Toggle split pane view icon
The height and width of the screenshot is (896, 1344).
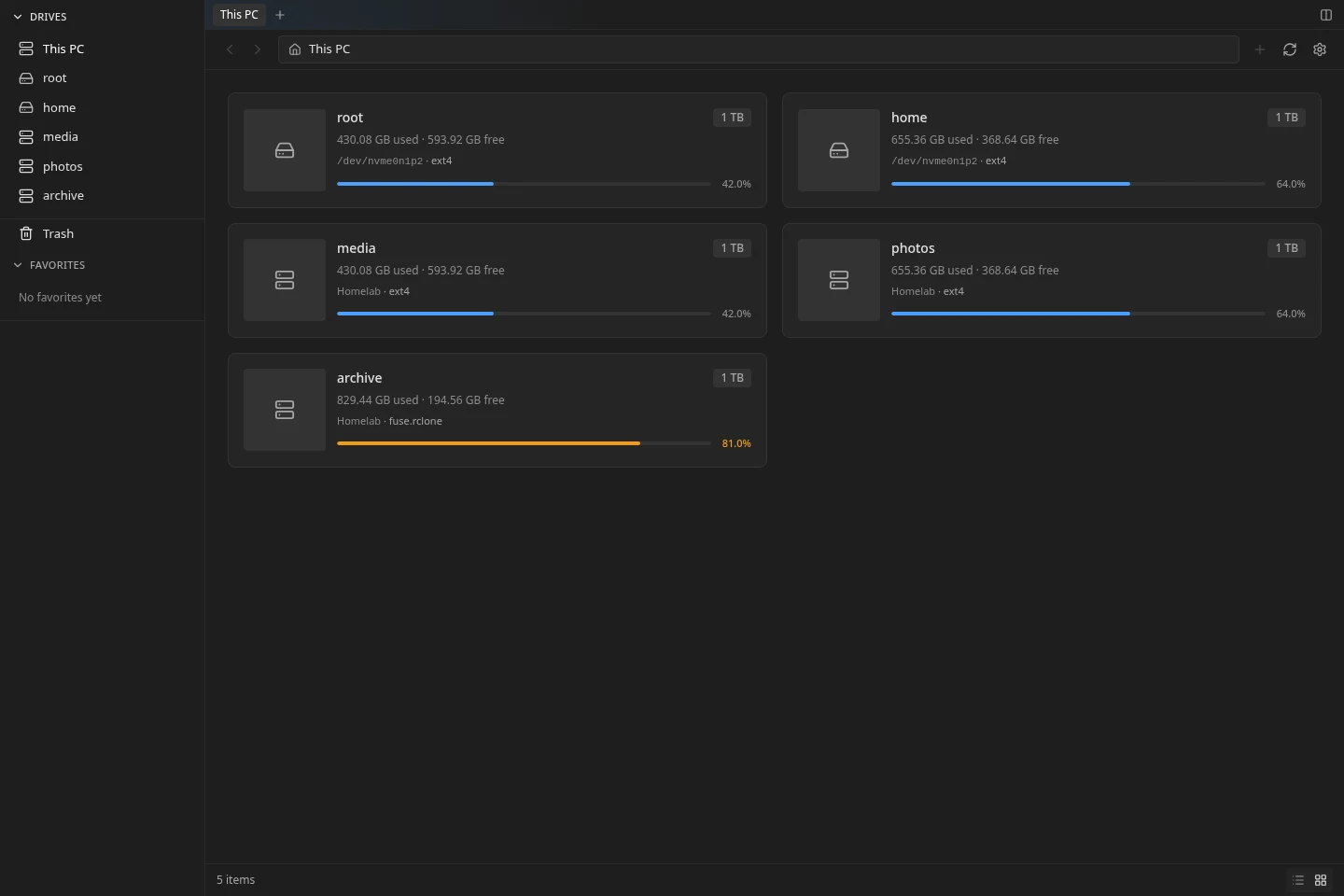(x=1325, y=15)
